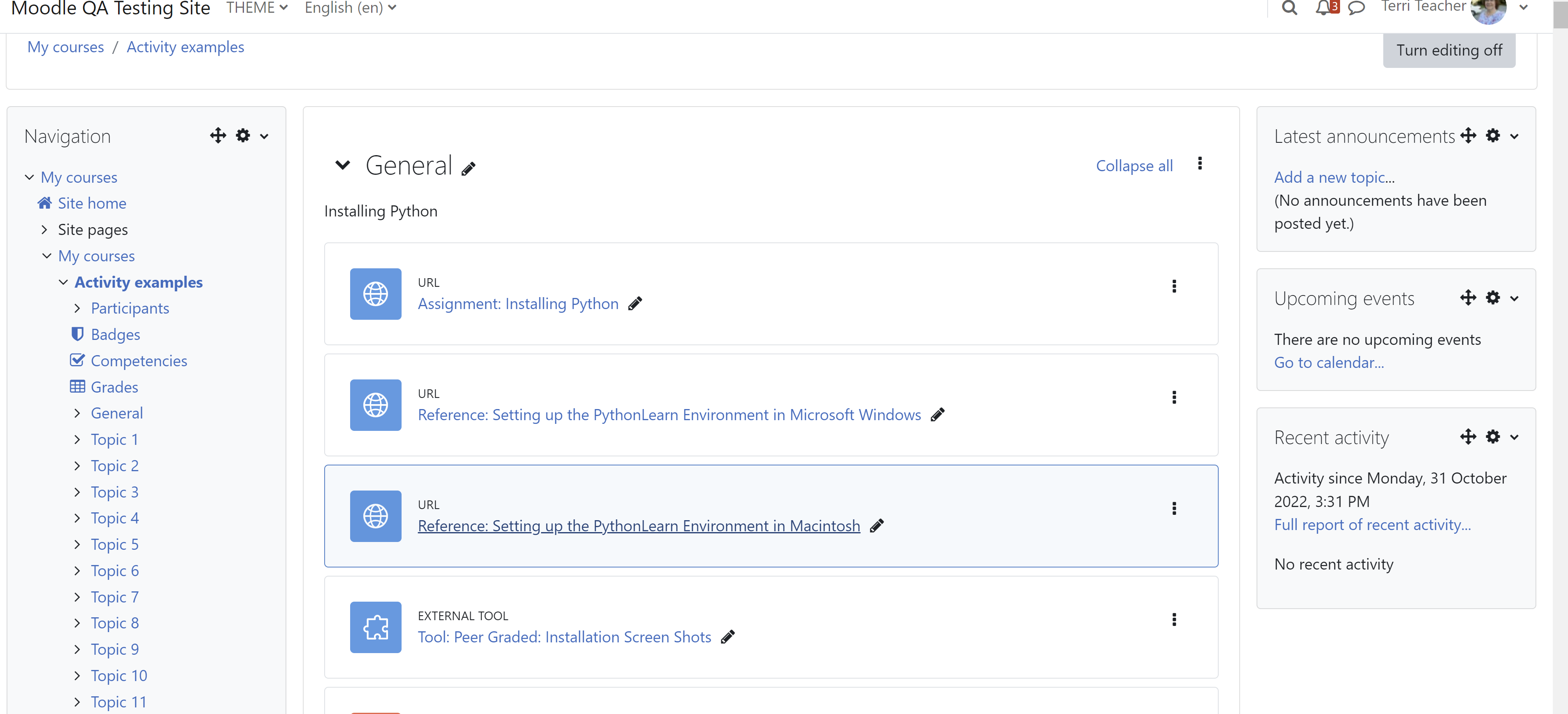
Task: Open Topic 5 navigation link
Action: click(x=114, y=544)
